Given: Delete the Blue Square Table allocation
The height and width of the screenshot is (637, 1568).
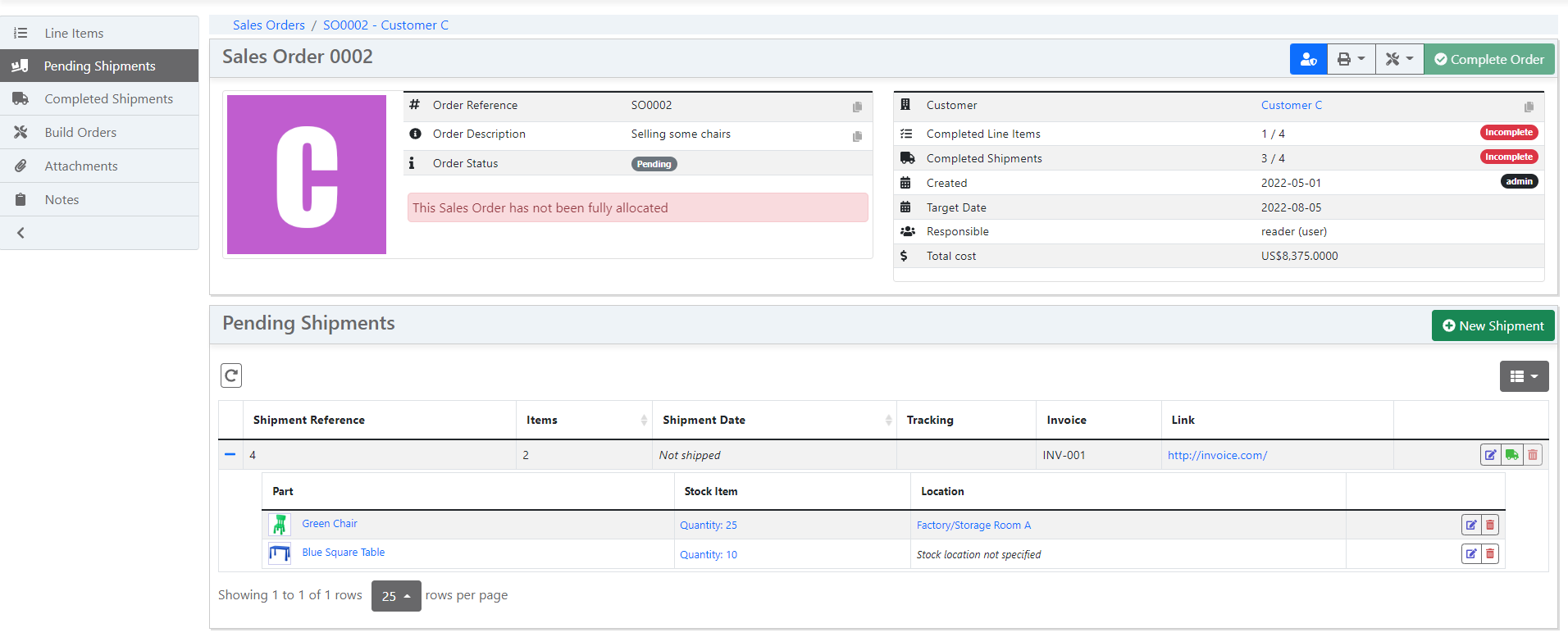Looking at the screenshot, I should (1490, 554).
